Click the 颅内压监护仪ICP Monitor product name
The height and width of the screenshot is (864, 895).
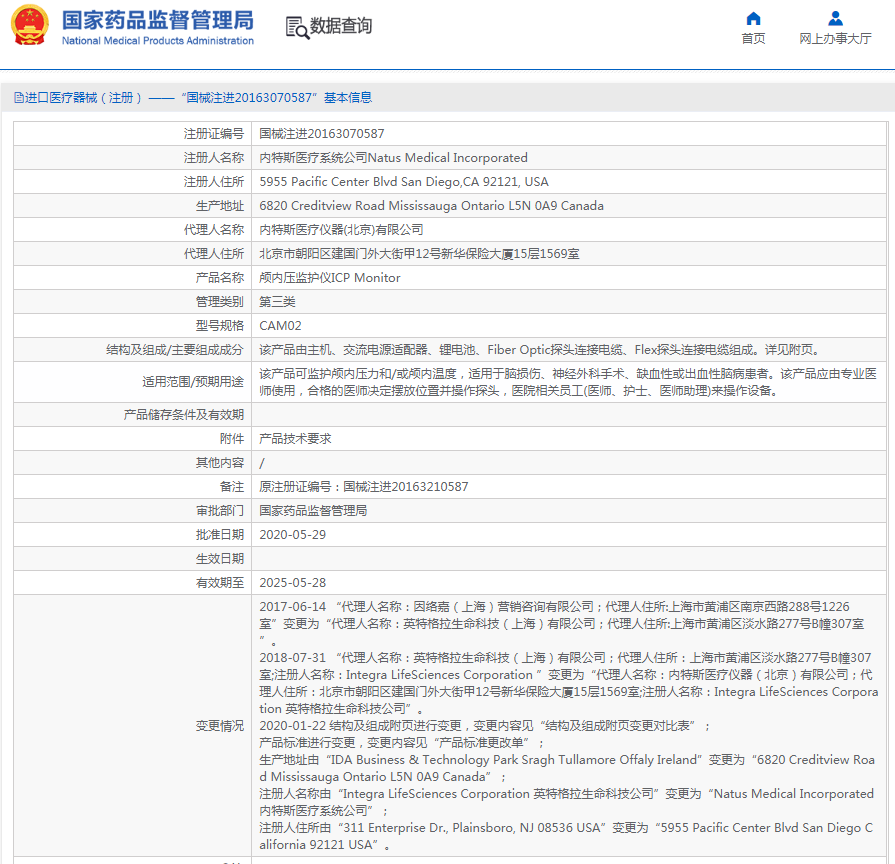[x=329, y=277]
